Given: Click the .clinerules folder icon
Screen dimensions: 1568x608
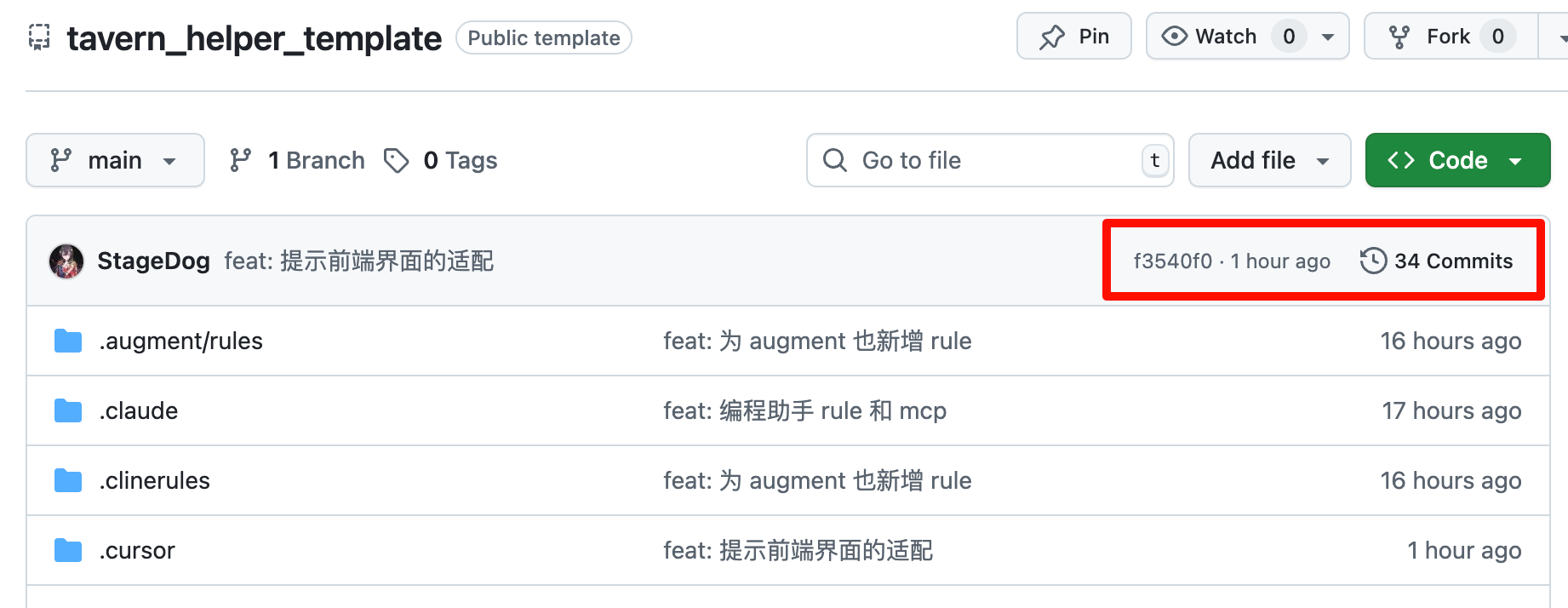Looking at the screenshot, I should (x=68, y=480).
